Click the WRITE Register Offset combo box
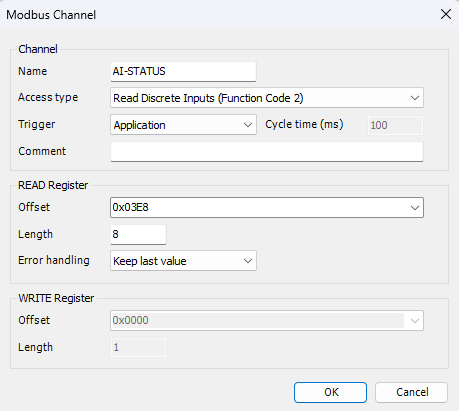The image size is (459, 411). pyautogui.click(x=267, y=320)
